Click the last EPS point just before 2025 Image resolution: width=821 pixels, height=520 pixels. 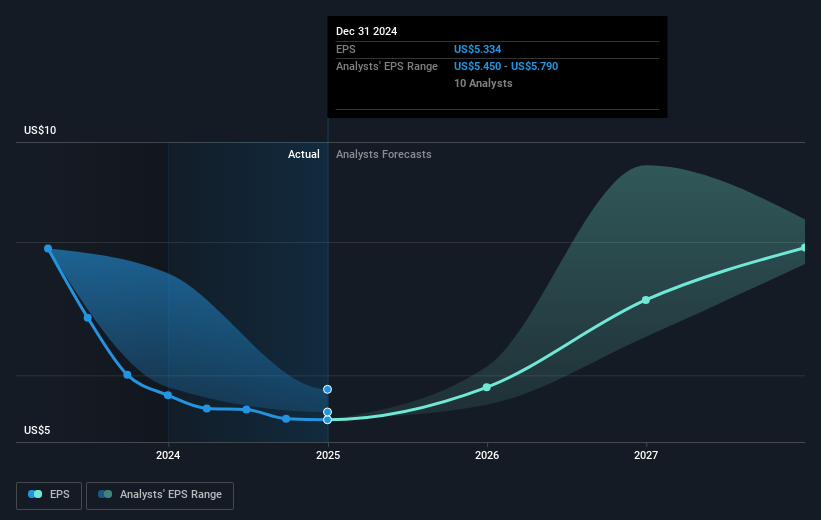286,418
